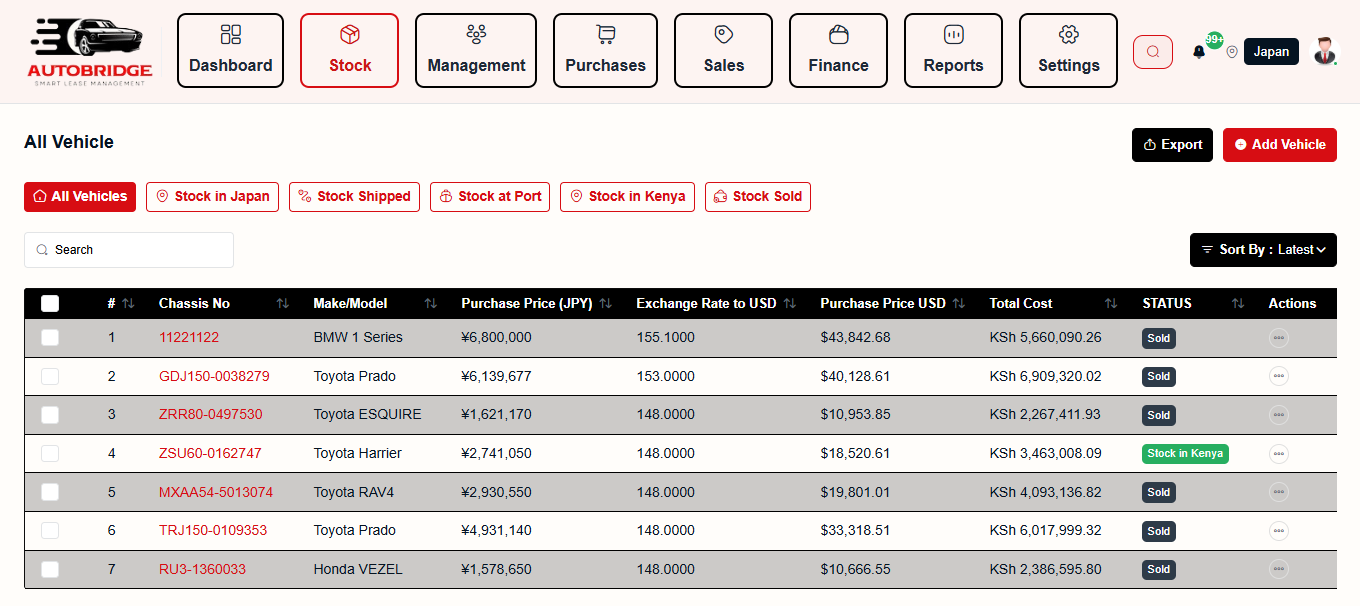Viewport: 1360px width, 606px height.
Task: Open chassis link GDJ150-0038279
Action: click(x=214, y=377)
